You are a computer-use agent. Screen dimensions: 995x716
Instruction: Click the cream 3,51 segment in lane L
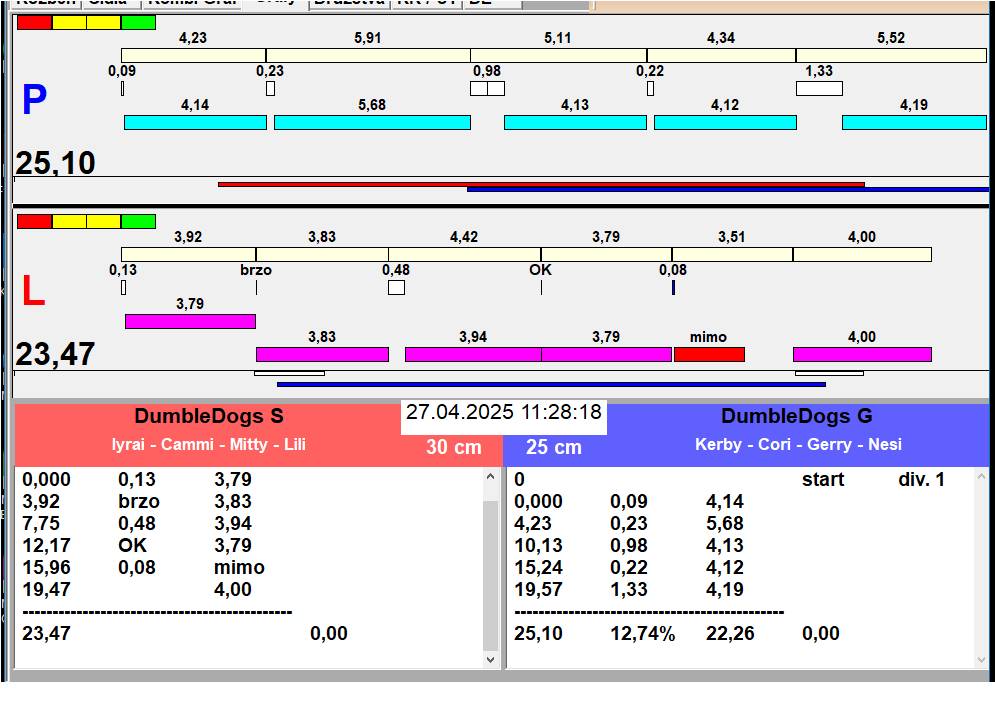[732, 255]
